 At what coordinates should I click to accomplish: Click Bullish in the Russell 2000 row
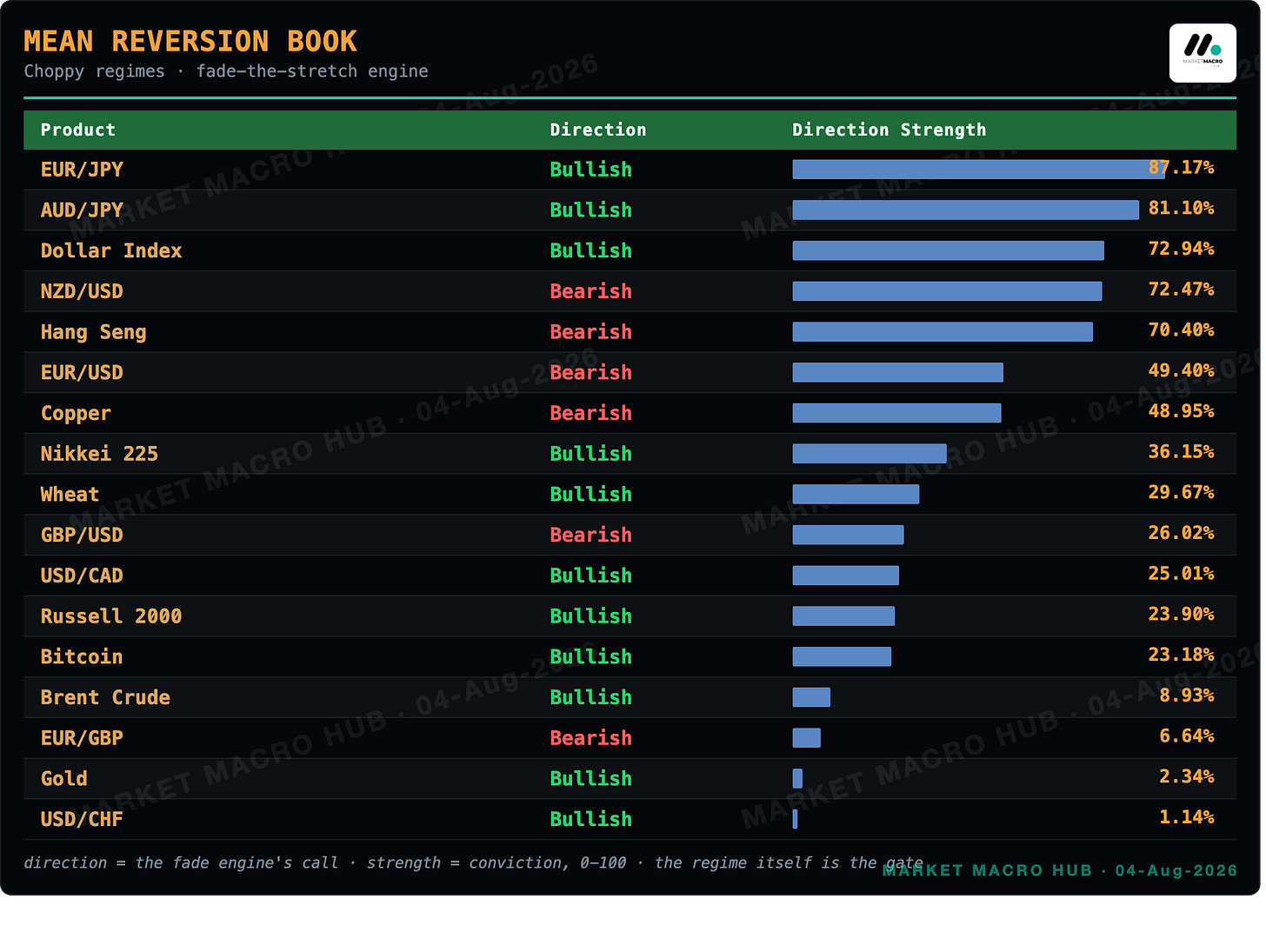click(591, 616)
